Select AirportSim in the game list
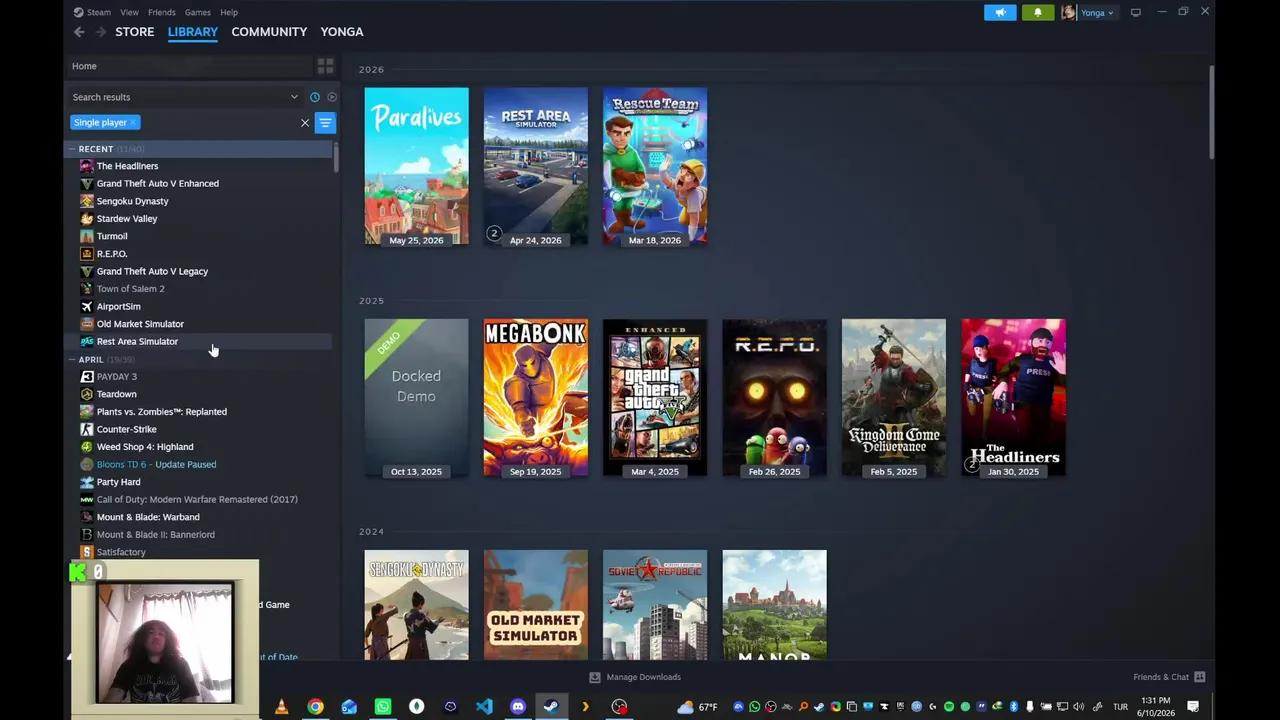 119,306
